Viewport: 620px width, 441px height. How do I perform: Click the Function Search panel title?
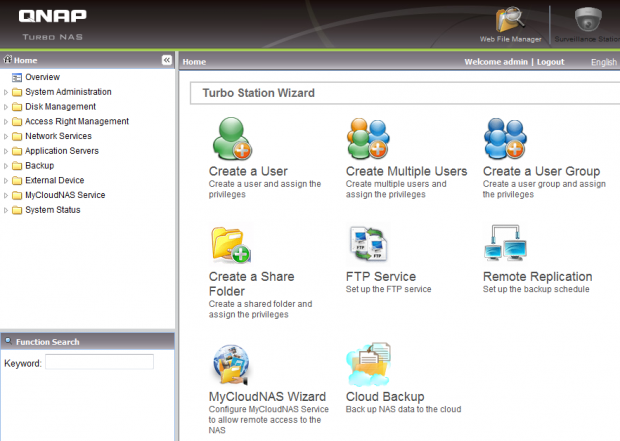[47, 342]
